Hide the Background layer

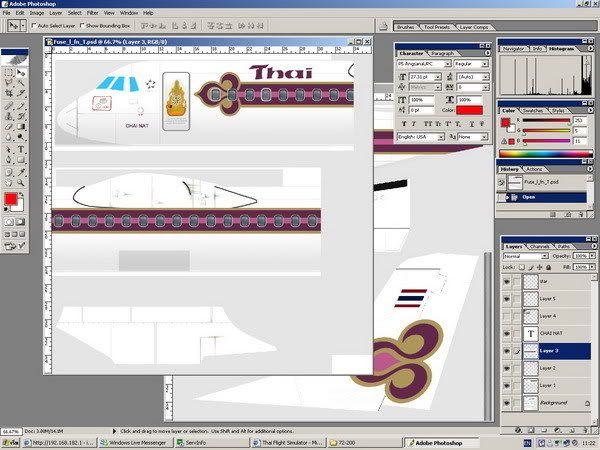(x=507, y=403)
